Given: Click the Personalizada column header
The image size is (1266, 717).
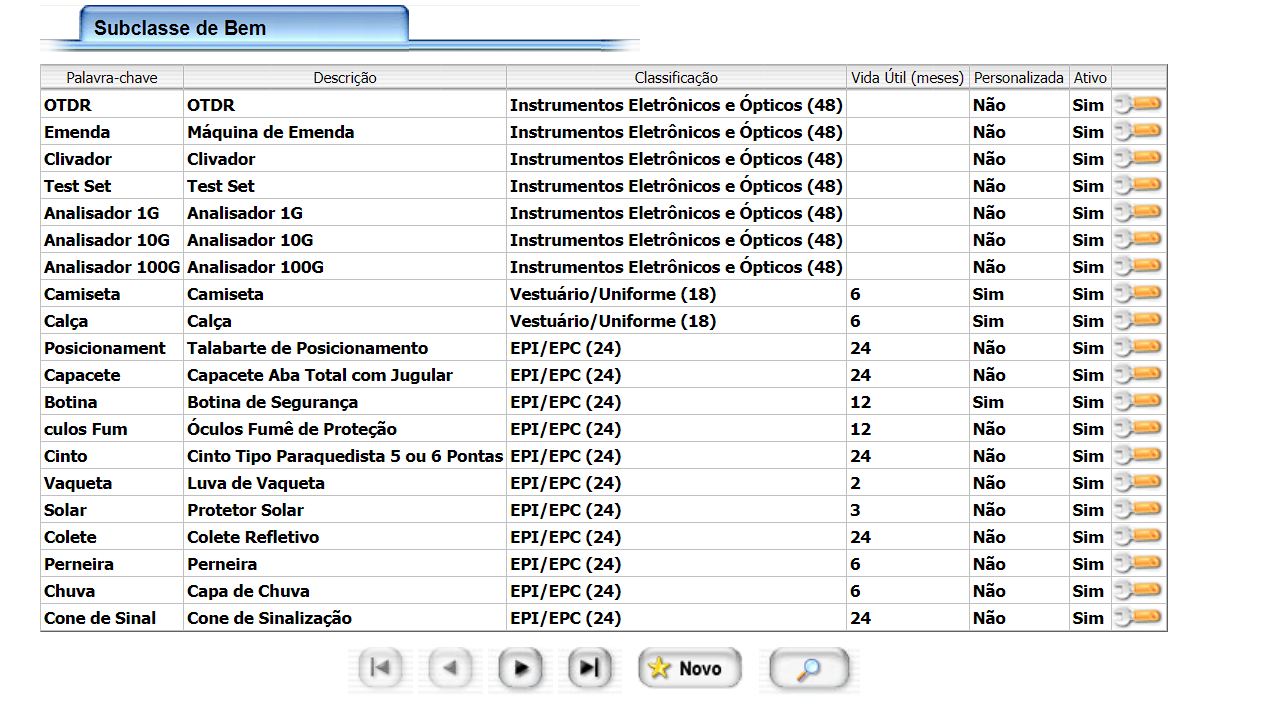Looking at the screenshot, I should pyautogui.click(x=1019, y=77).
